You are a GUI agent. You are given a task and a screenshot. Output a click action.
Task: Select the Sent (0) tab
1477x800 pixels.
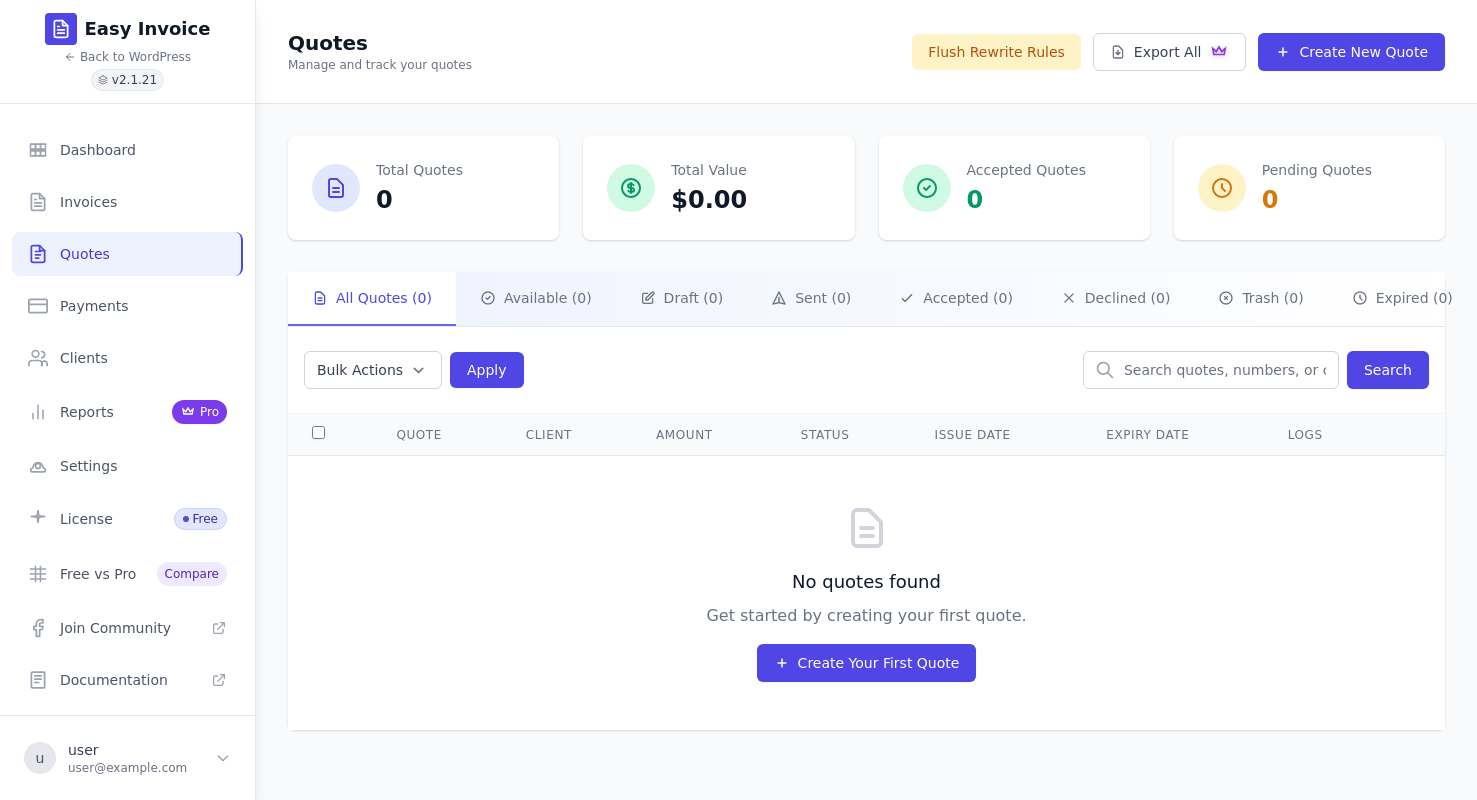[x=811, y=298]
